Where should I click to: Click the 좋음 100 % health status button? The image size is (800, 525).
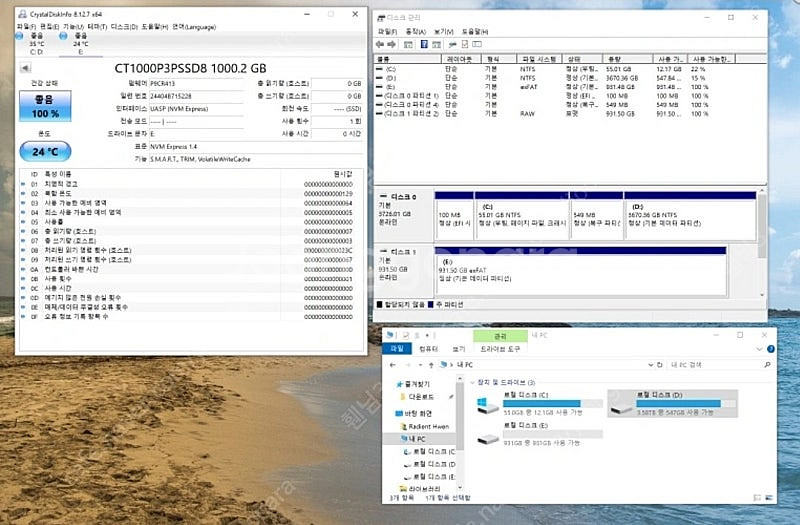pyautogui.click(x=45, y=106)
